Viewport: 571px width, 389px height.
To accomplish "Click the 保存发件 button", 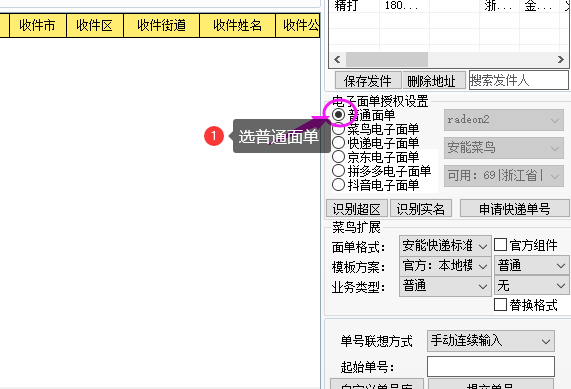I will (x=368, y=80).
